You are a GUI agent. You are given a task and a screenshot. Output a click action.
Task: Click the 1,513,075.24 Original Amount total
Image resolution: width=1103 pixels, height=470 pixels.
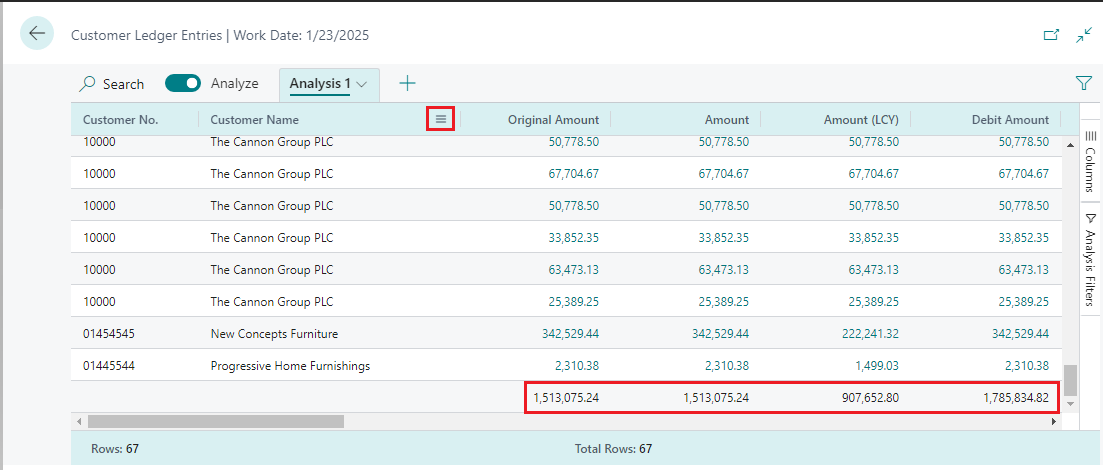coord(566,398)
